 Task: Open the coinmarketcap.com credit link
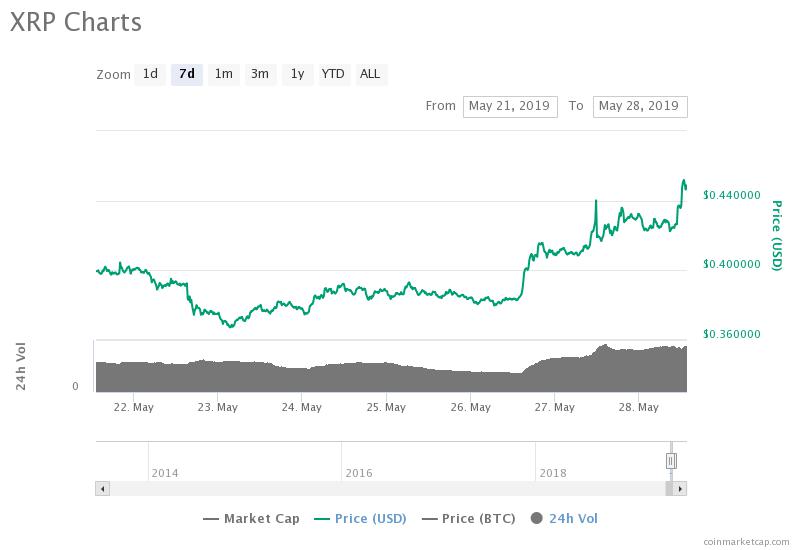click(x=746, y=542)
